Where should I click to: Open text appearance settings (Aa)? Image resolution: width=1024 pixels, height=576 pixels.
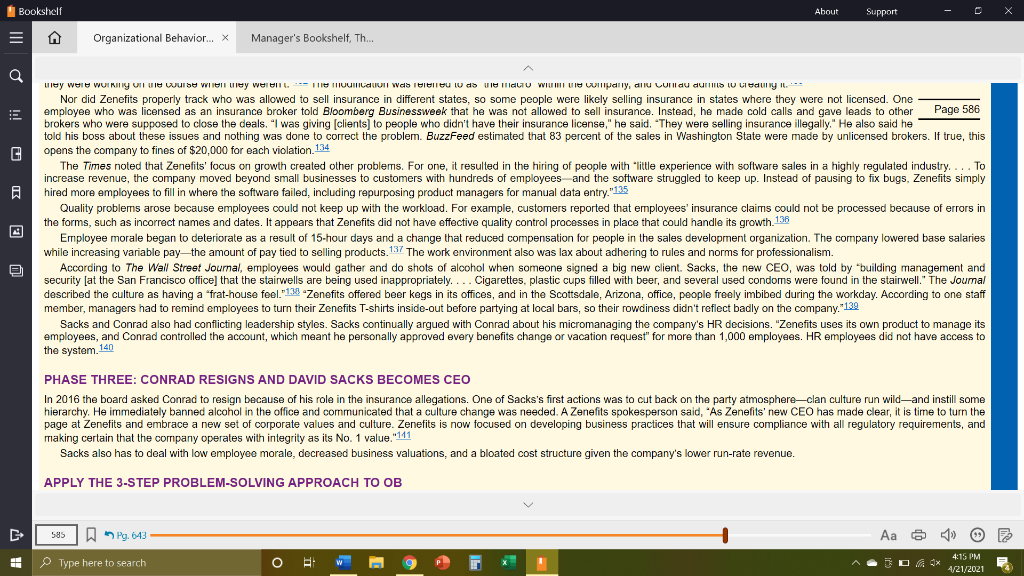point(888,536)
